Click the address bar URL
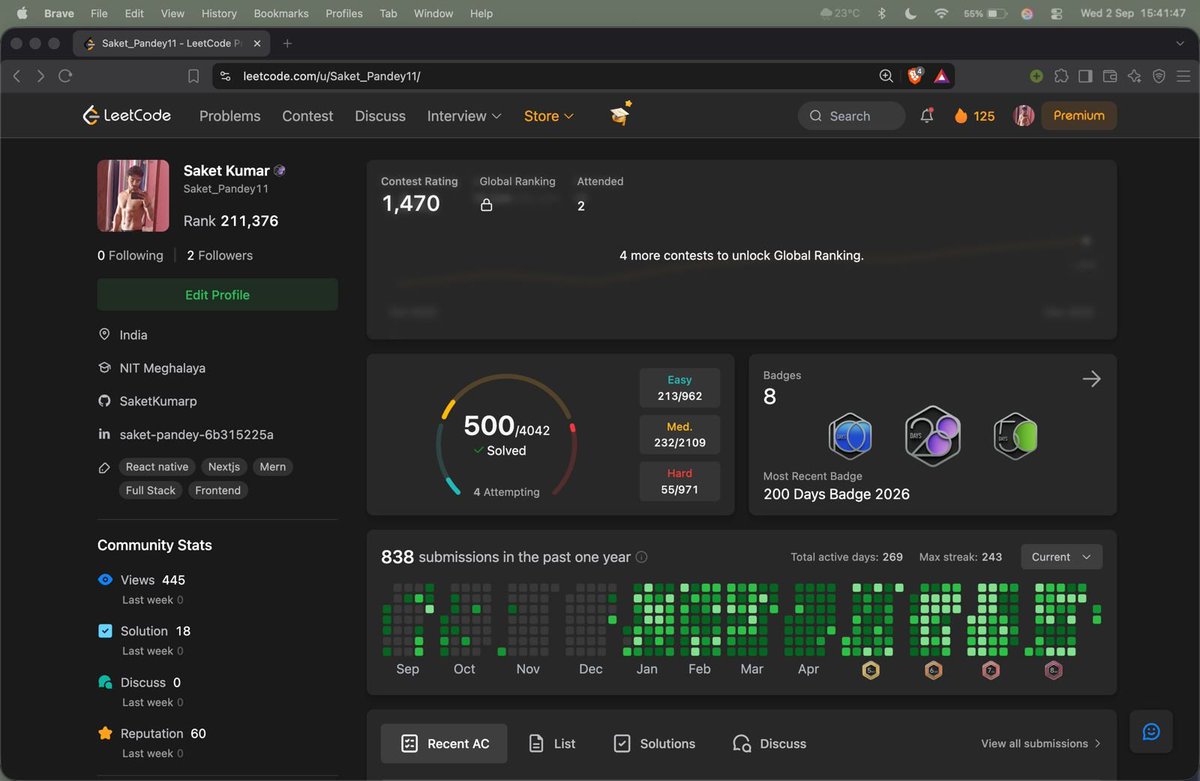The width and height of the screenshot is (1200, 781). 331,76
